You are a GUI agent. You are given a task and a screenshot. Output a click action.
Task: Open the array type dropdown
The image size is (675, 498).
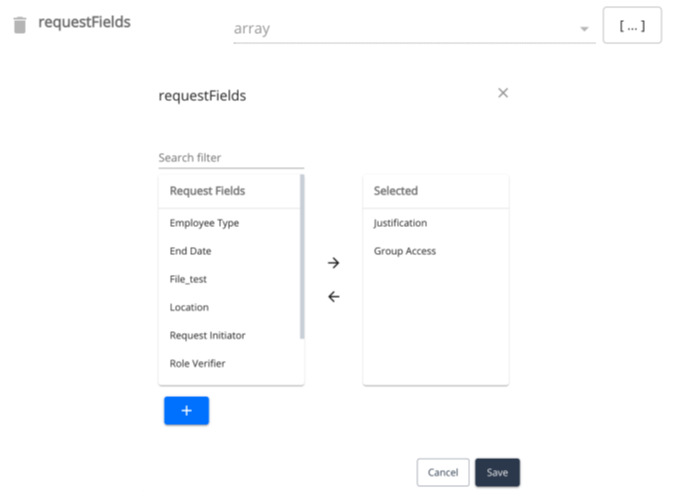coord(583,29)
